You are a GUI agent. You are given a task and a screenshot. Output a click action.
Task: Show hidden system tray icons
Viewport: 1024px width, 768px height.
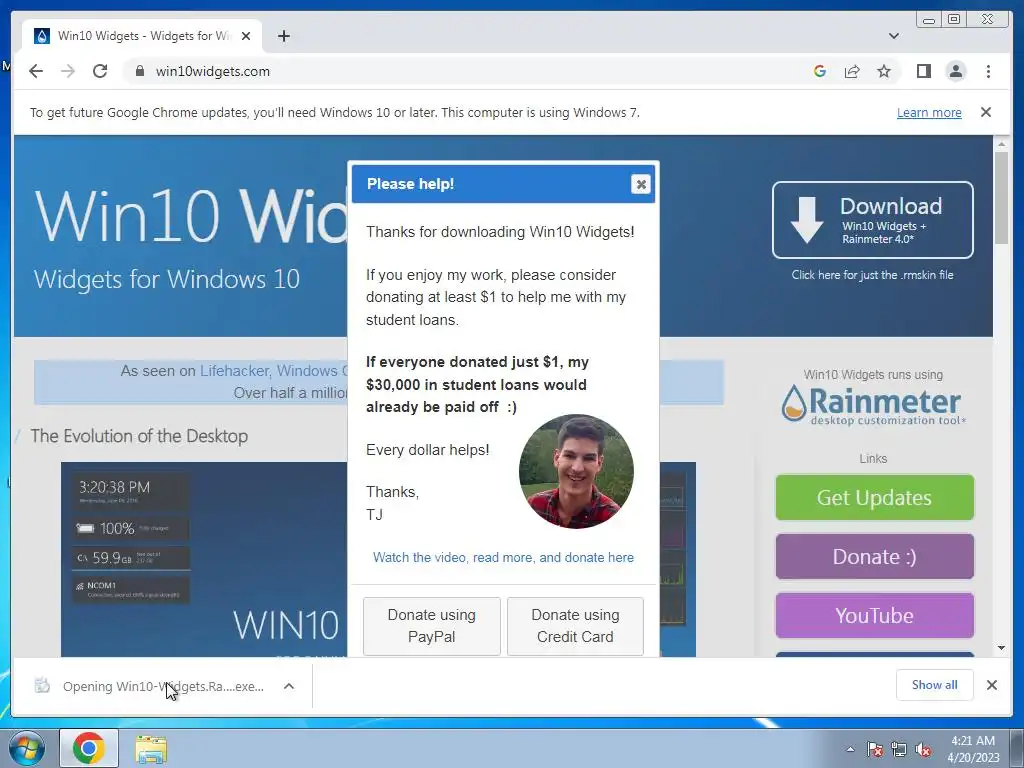coord(850,749)
